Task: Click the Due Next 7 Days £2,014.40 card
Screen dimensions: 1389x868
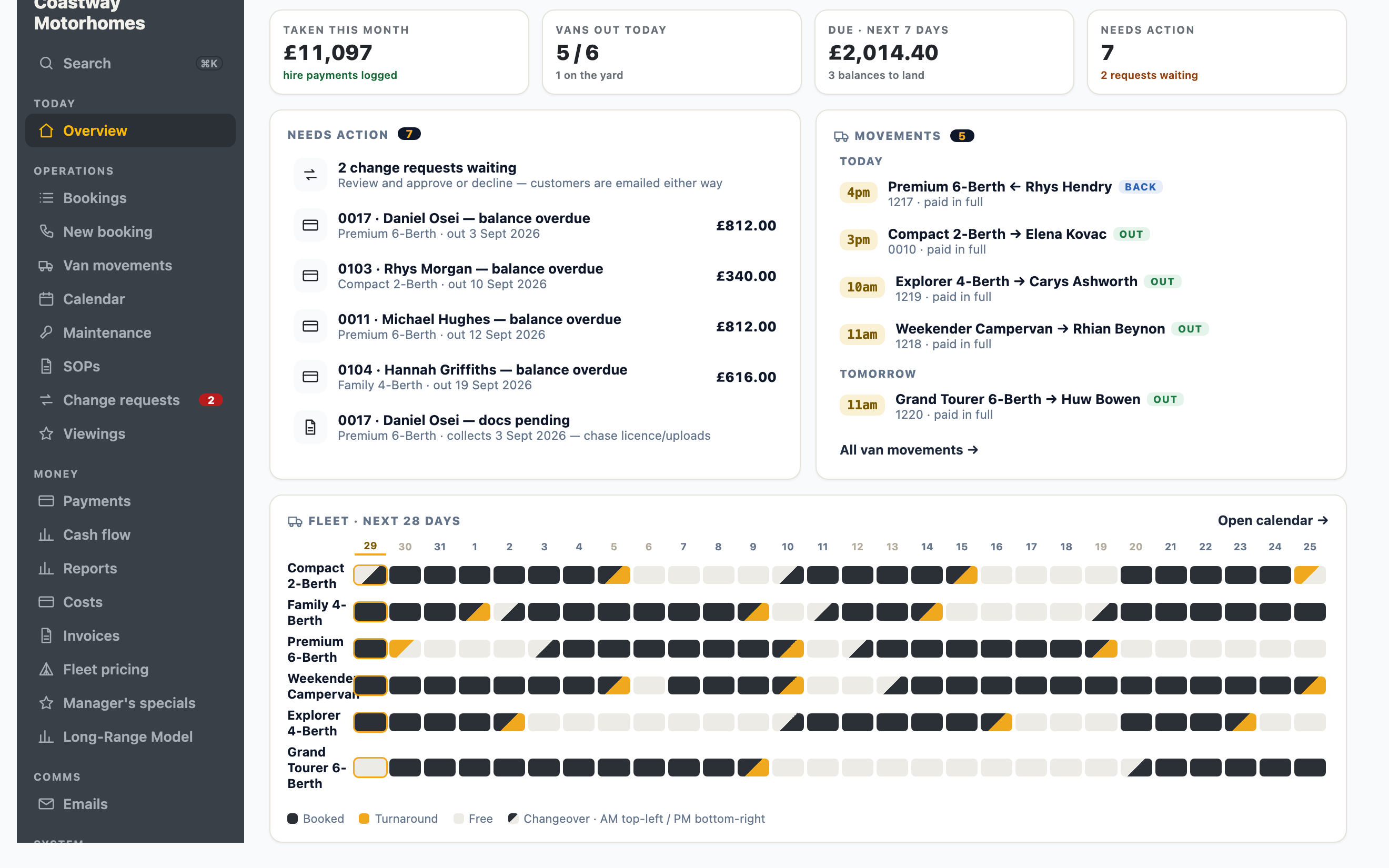Action: (x=944, y=52)
